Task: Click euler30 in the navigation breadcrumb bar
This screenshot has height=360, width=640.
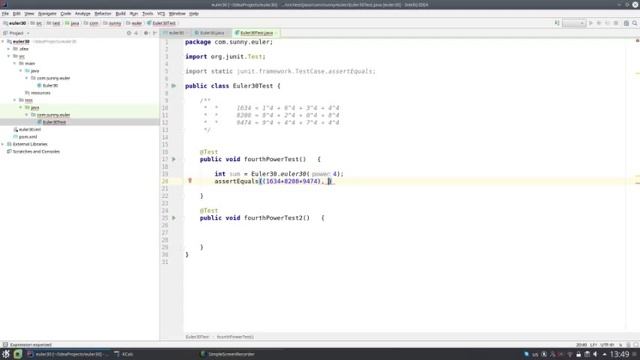Action: tap(15, 23)
